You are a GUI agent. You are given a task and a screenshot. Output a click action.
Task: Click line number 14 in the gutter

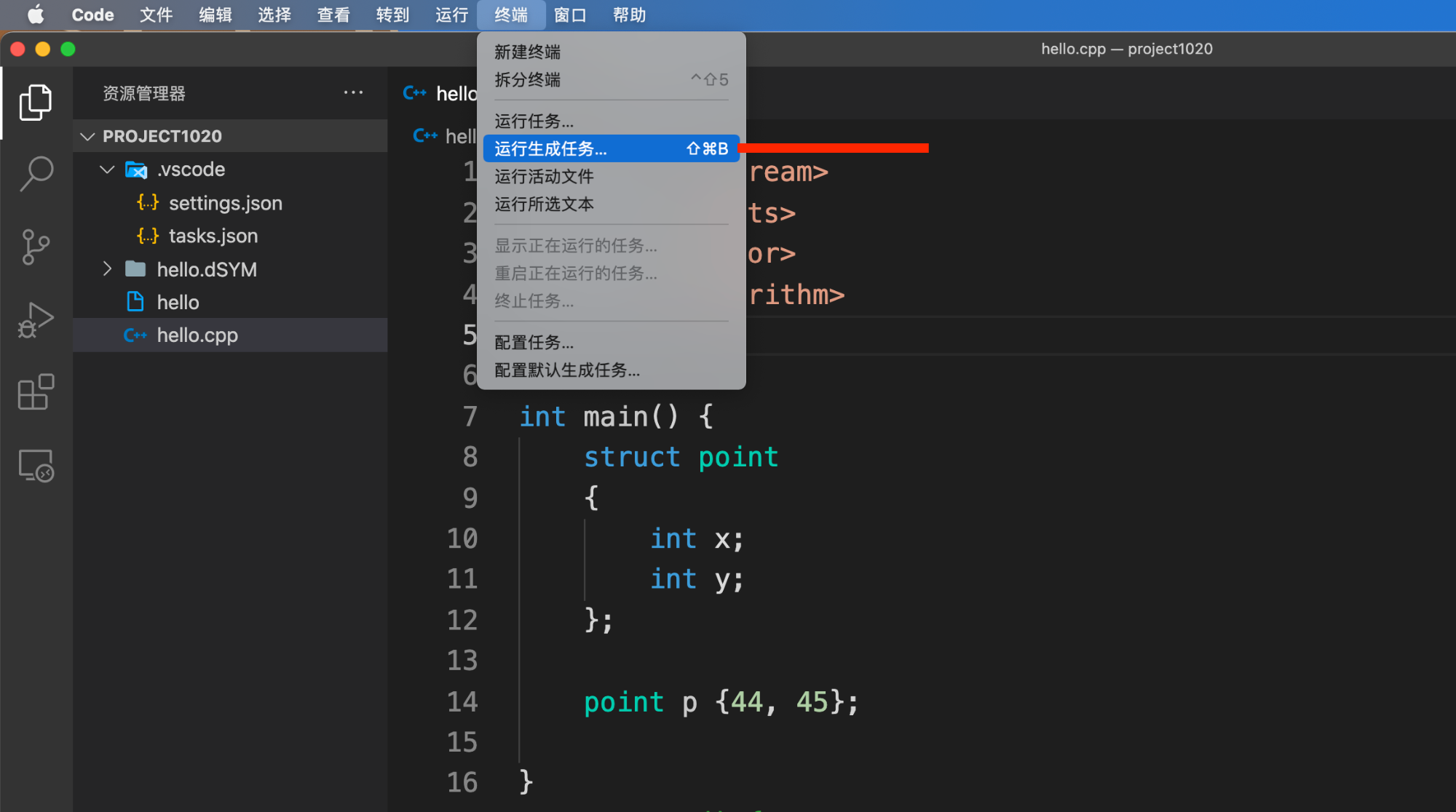(462, 701)
